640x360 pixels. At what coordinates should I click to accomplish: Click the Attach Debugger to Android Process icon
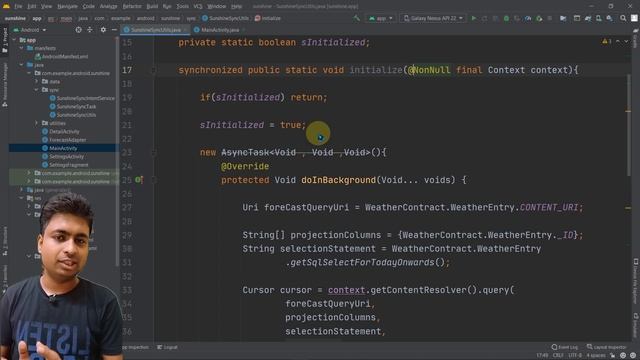tap(539, 18)
